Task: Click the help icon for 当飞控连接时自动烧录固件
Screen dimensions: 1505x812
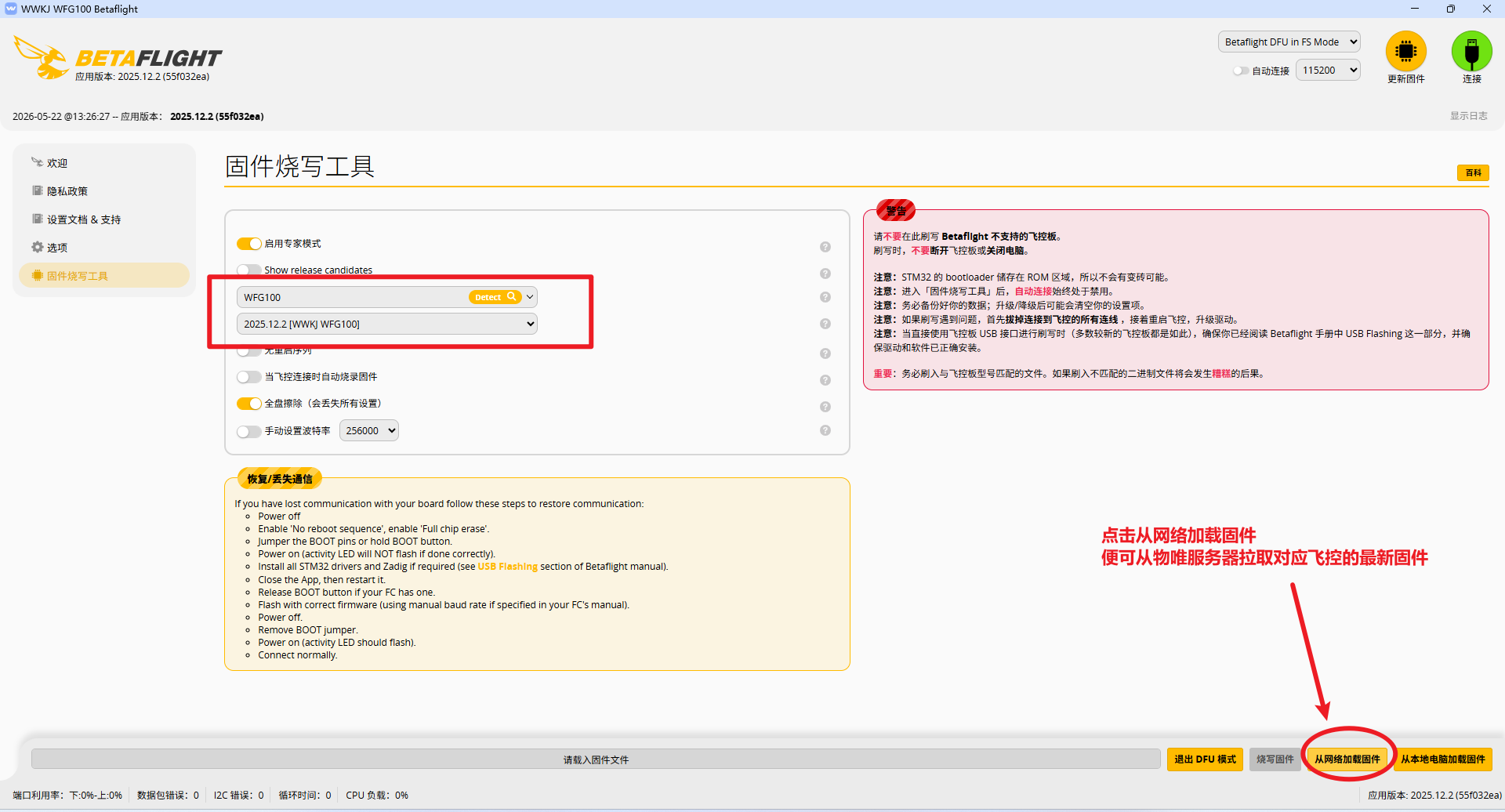Action: pos(825,380)
